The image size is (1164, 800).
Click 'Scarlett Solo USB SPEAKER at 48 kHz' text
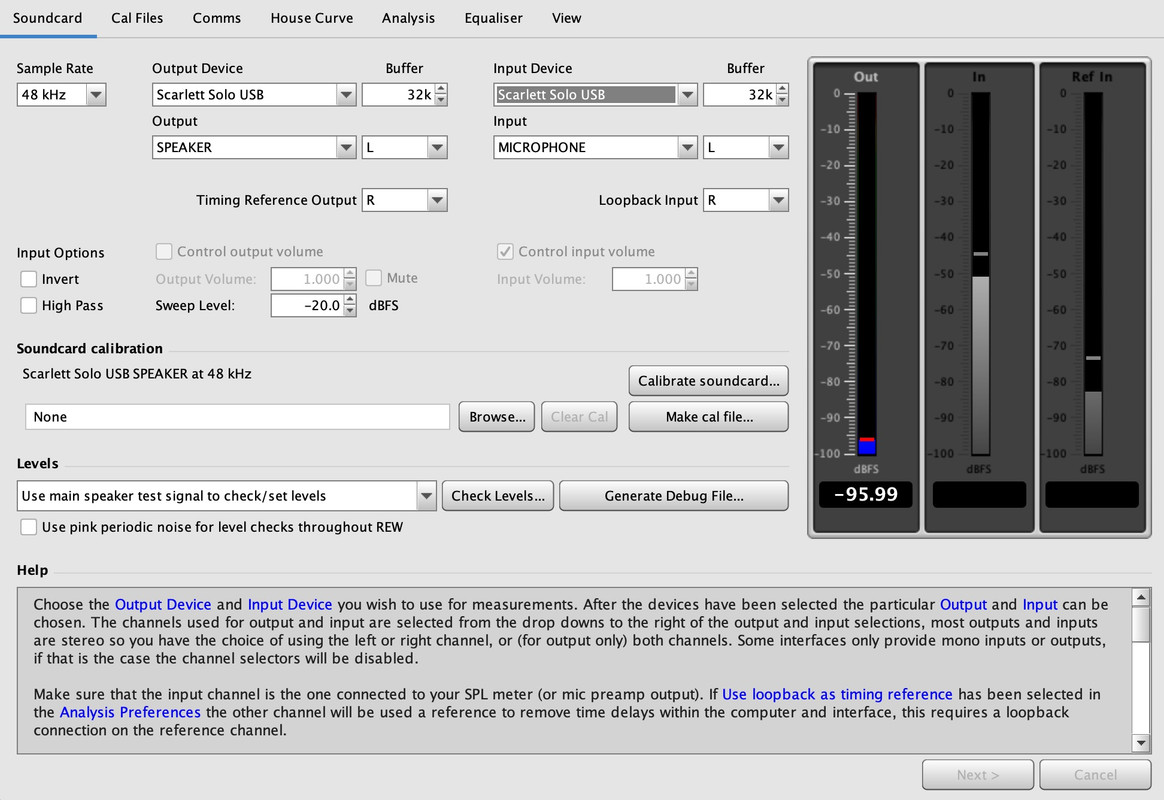(x=137, y=373)
